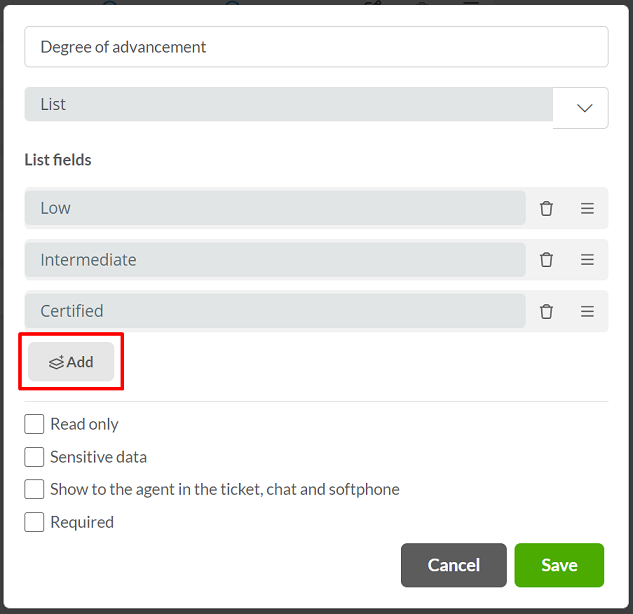
Task: Tick the Sensitive data checkbox
Action: (x=34, y=457)
